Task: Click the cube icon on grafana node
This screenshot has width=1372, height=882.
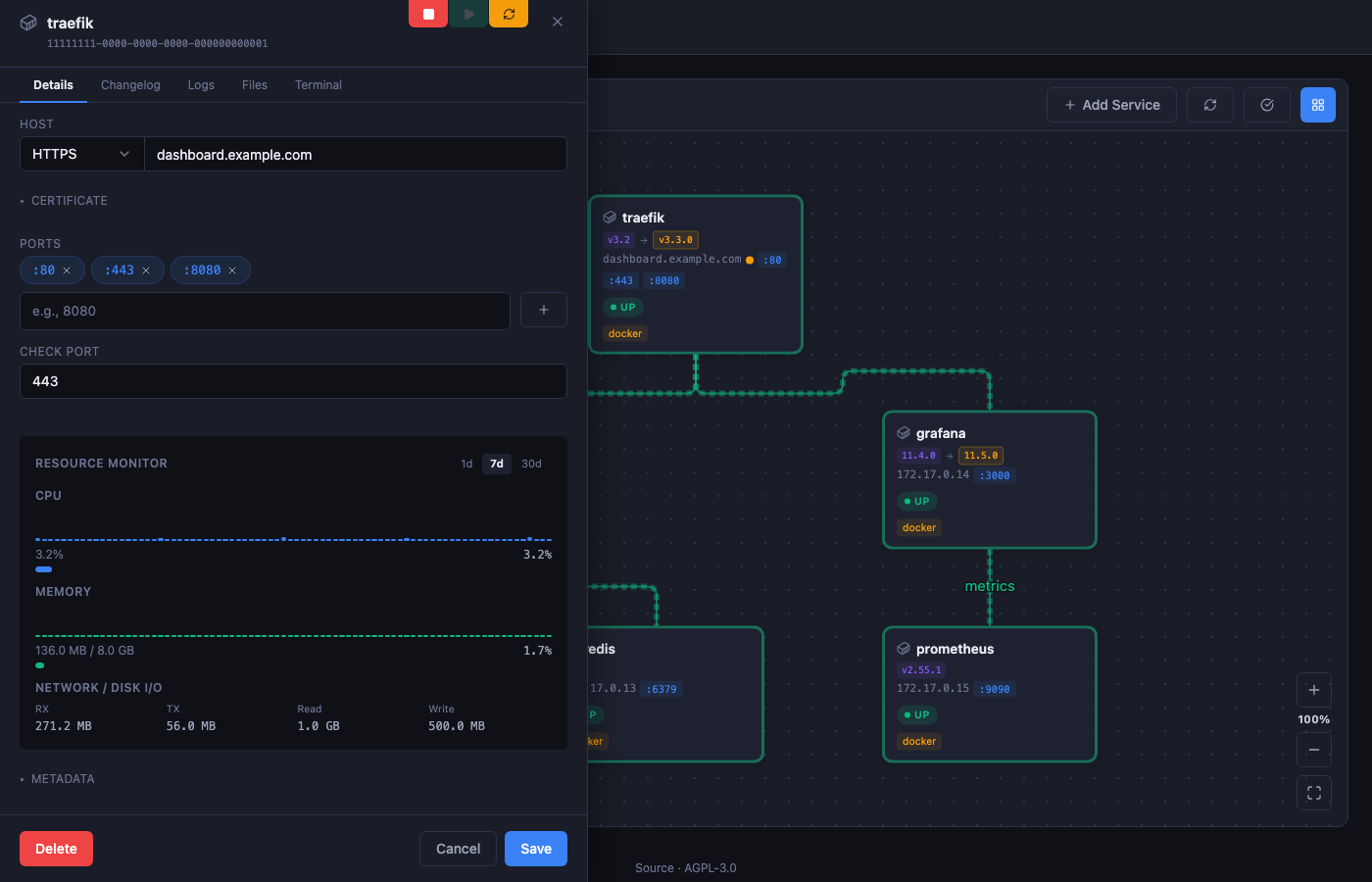Action: click(x=904, y=433)
